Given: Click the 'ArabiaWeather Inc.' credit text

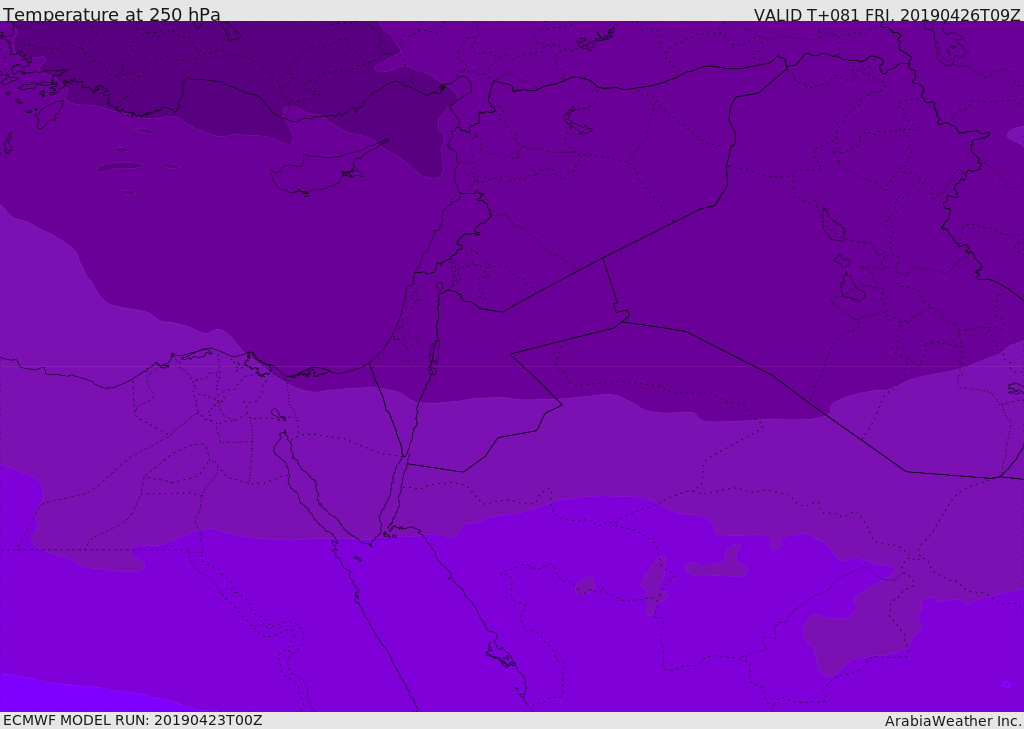Looking at the screenshot, I should [952, 721].
